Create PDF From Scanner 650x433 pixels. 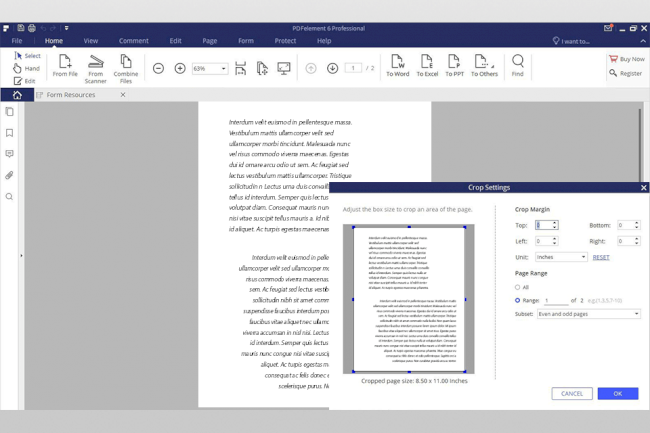(x=96, y=69)
